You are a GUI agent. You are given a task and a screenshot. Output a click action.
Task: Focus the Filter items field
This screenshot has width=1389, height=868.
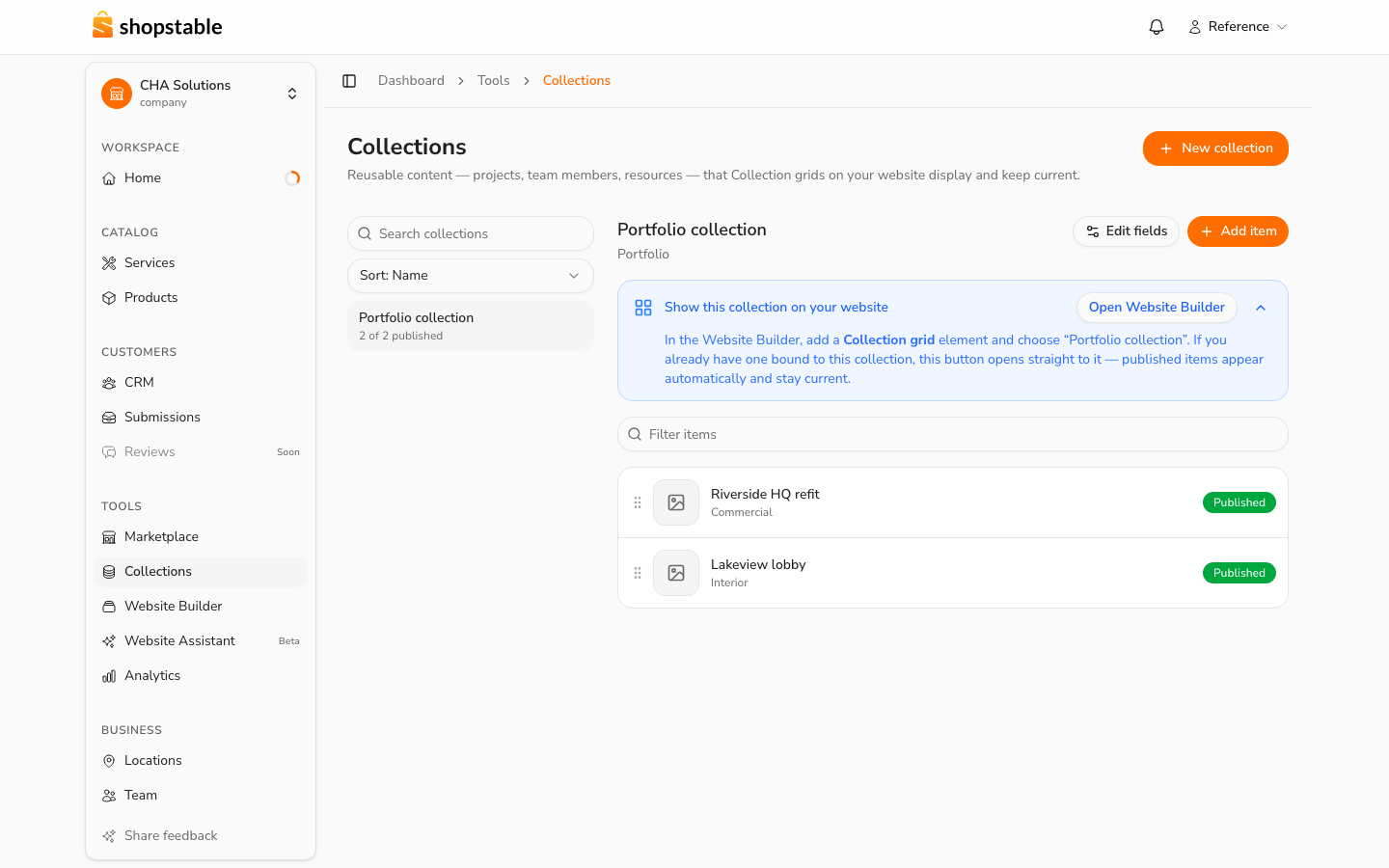[953, 434]
